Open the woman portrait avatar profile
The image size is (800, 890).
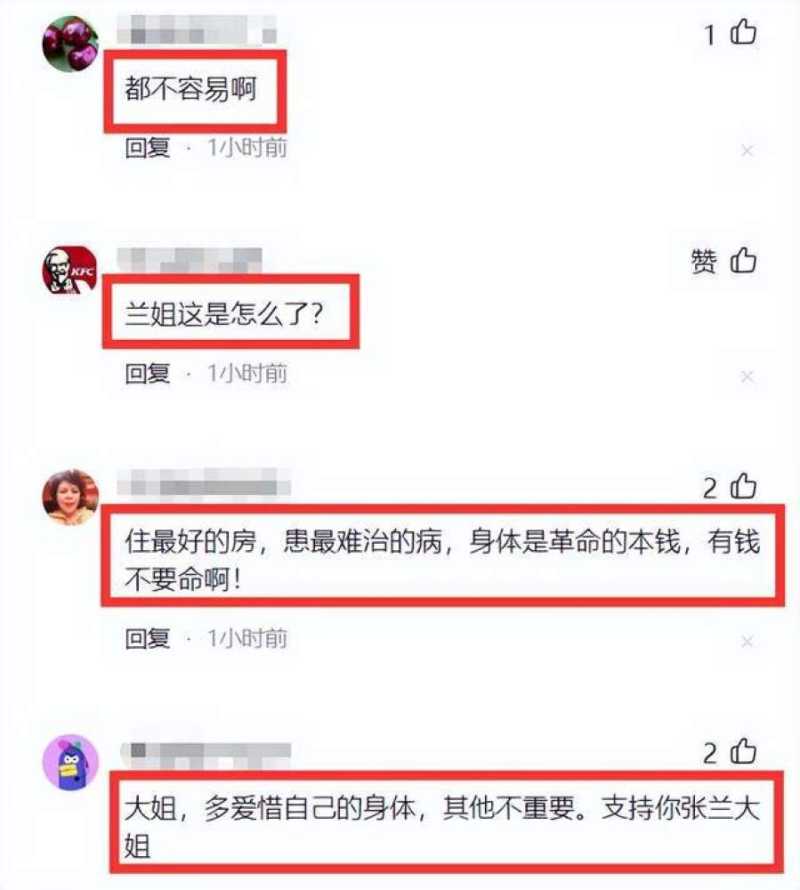(x=71, y=497)
